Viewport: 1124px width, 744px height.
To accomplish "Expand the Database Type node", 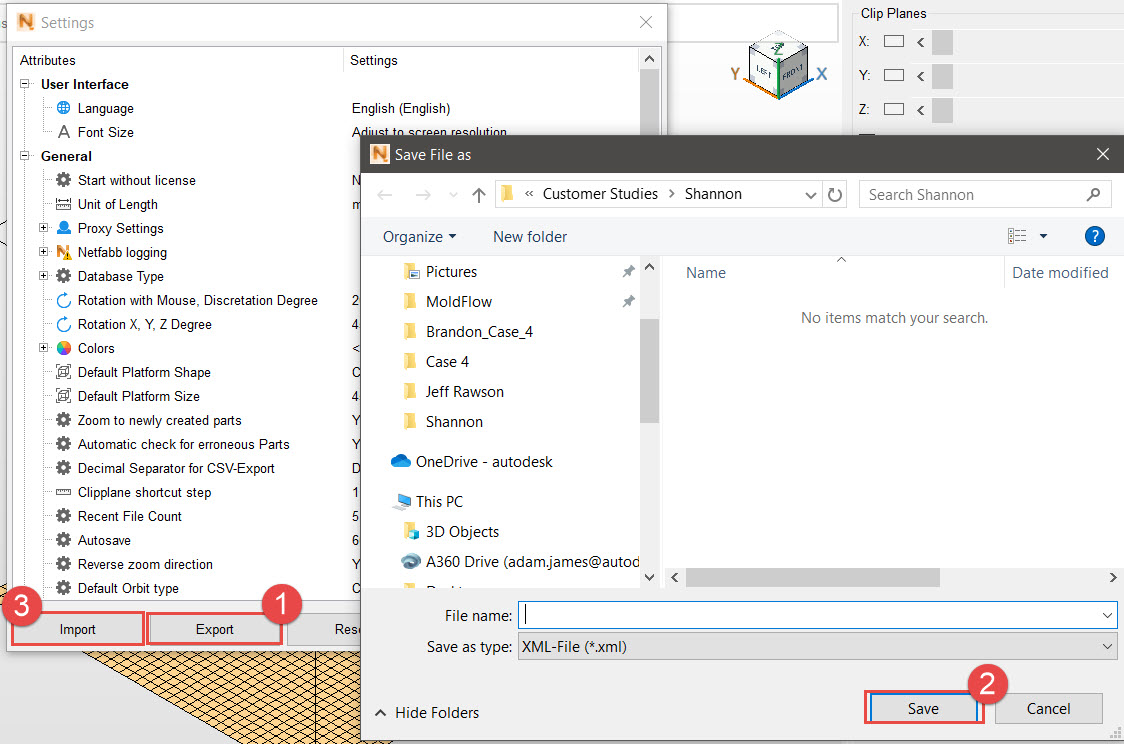I will (44, 276).
